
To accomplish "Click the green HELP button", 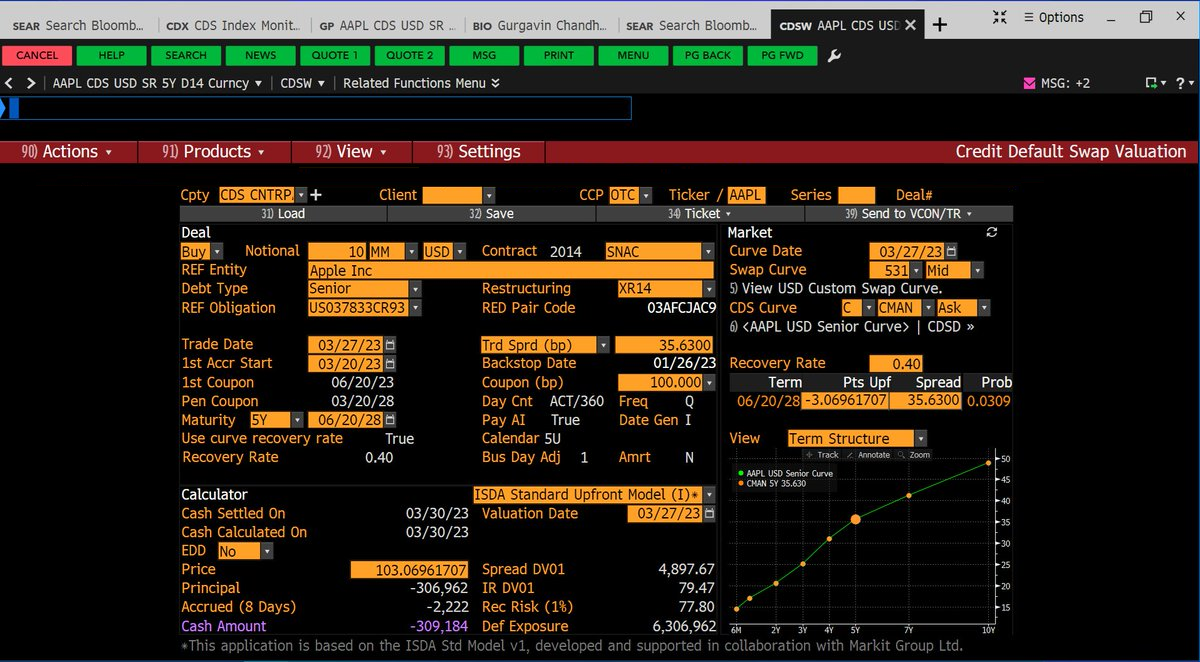I will point(112,55).
